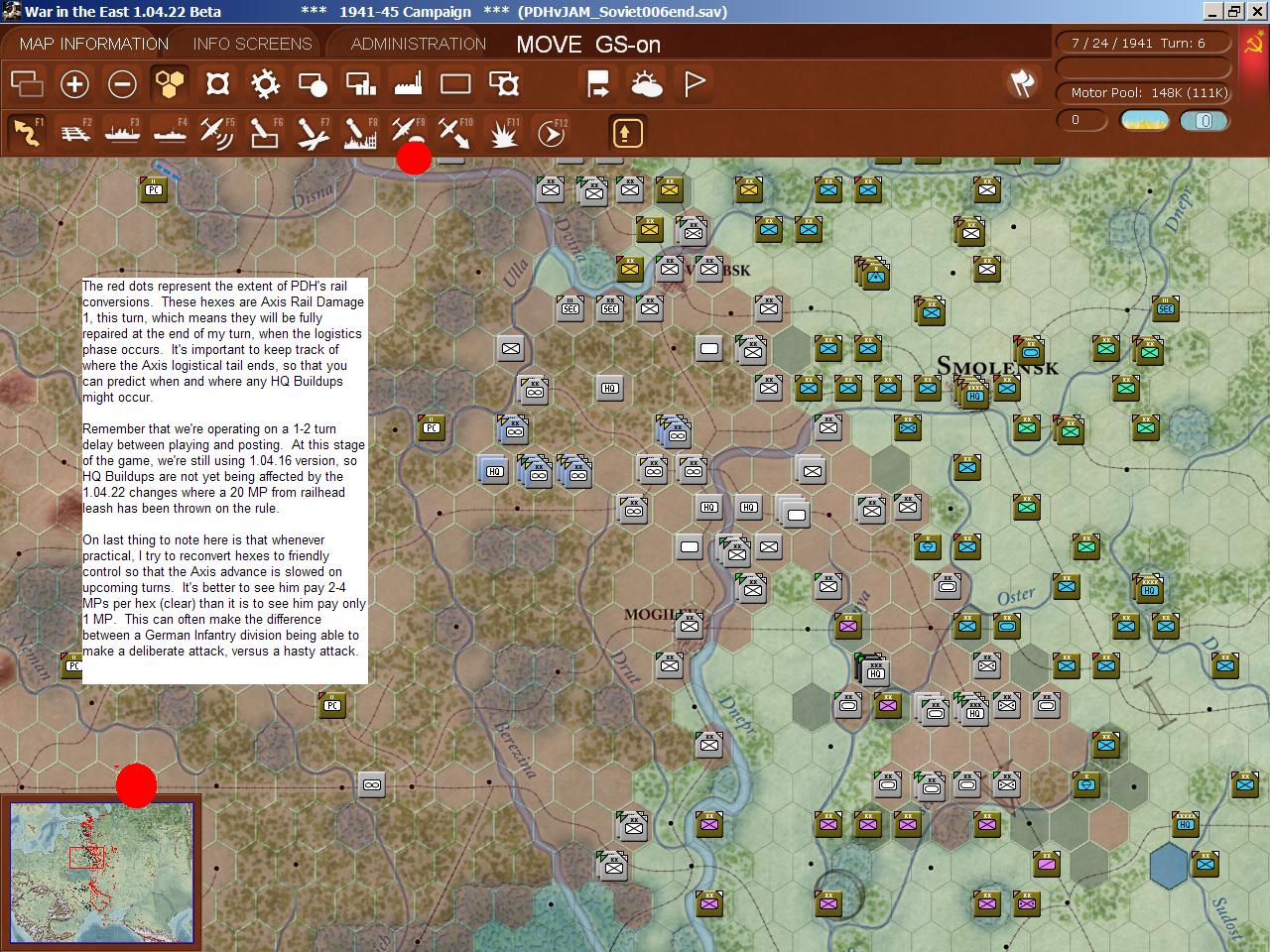Image resolution: width=1270 pixels, height=952 pixels.
Task: Select F10 Air Transfer mode
Action: 455,133
